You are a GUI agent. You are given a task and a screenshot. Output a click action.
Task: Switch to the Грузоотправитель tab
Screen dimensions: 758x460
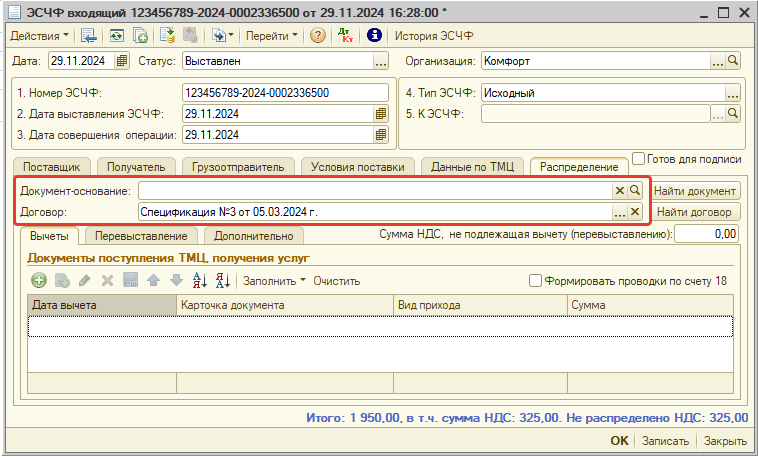(238, 167)
